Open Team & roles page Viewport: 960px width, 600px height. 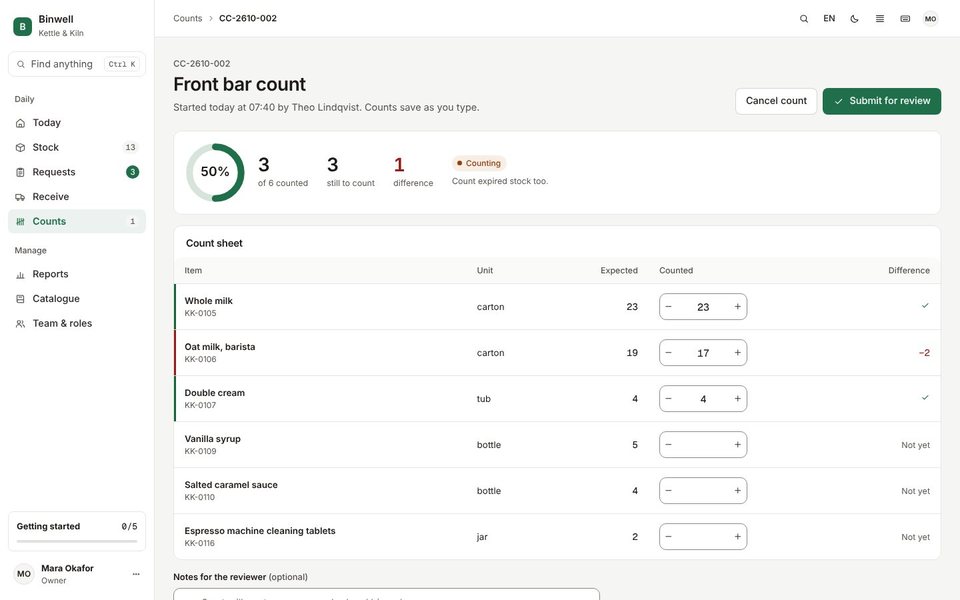point(77,323)
